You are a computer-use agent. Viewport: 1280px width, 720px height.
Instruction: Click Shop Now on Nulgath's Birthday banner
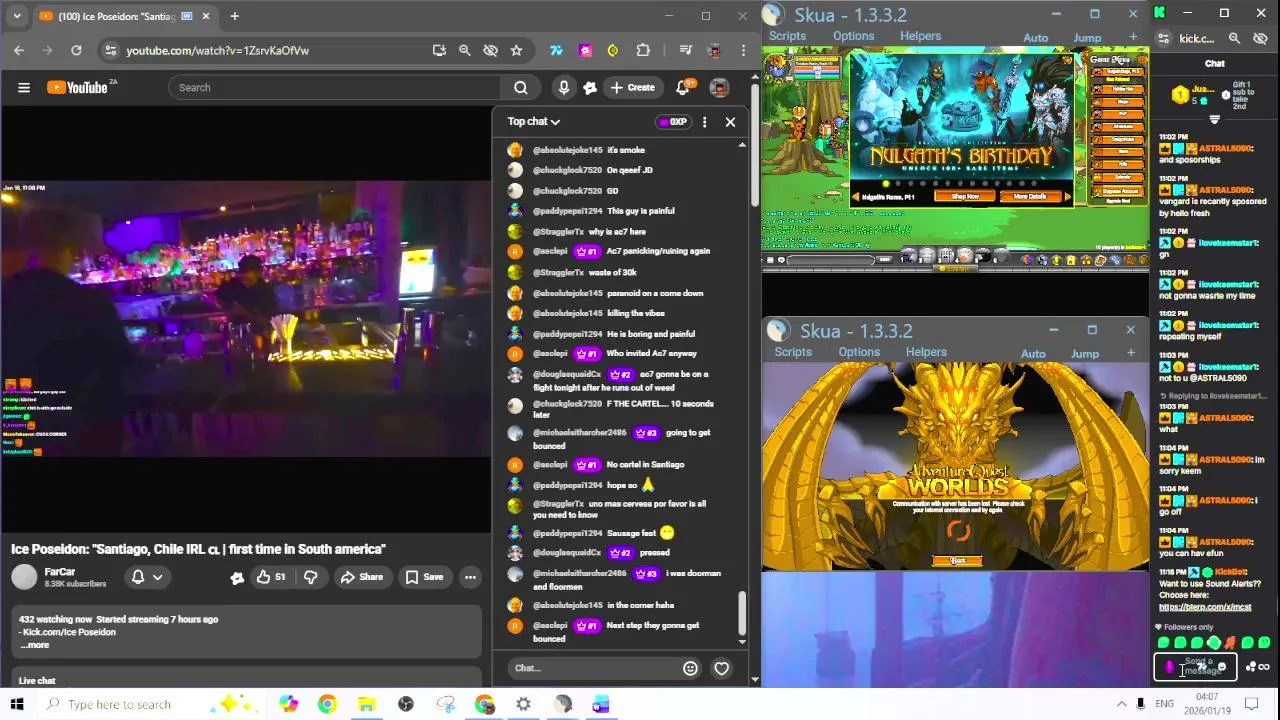(965, 196)
